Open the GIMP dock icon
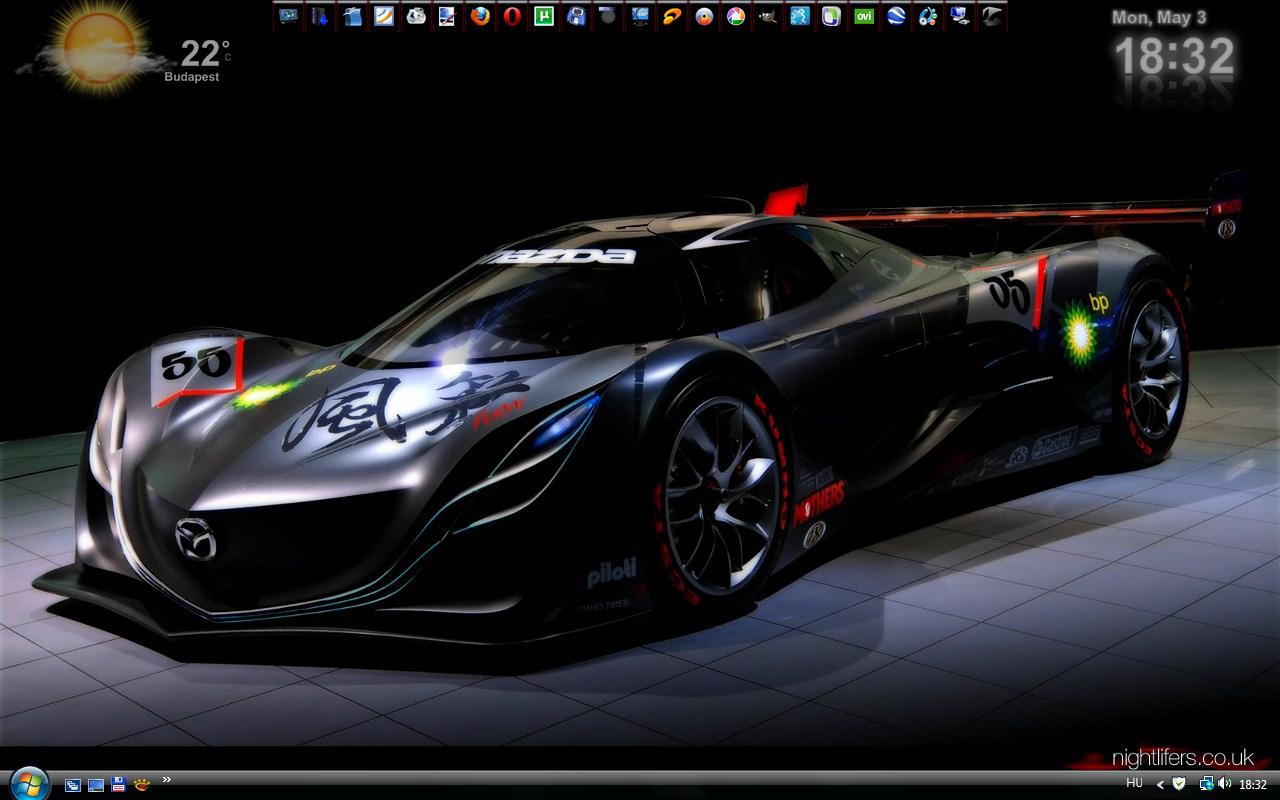The height and width of the screenshot is (800, 1280). click(768, 16)
